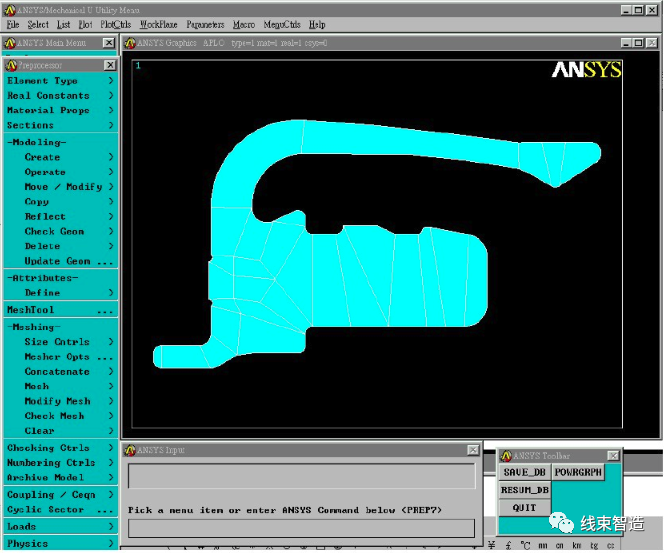Open the MenuCtrls menu

pos(282,25)
